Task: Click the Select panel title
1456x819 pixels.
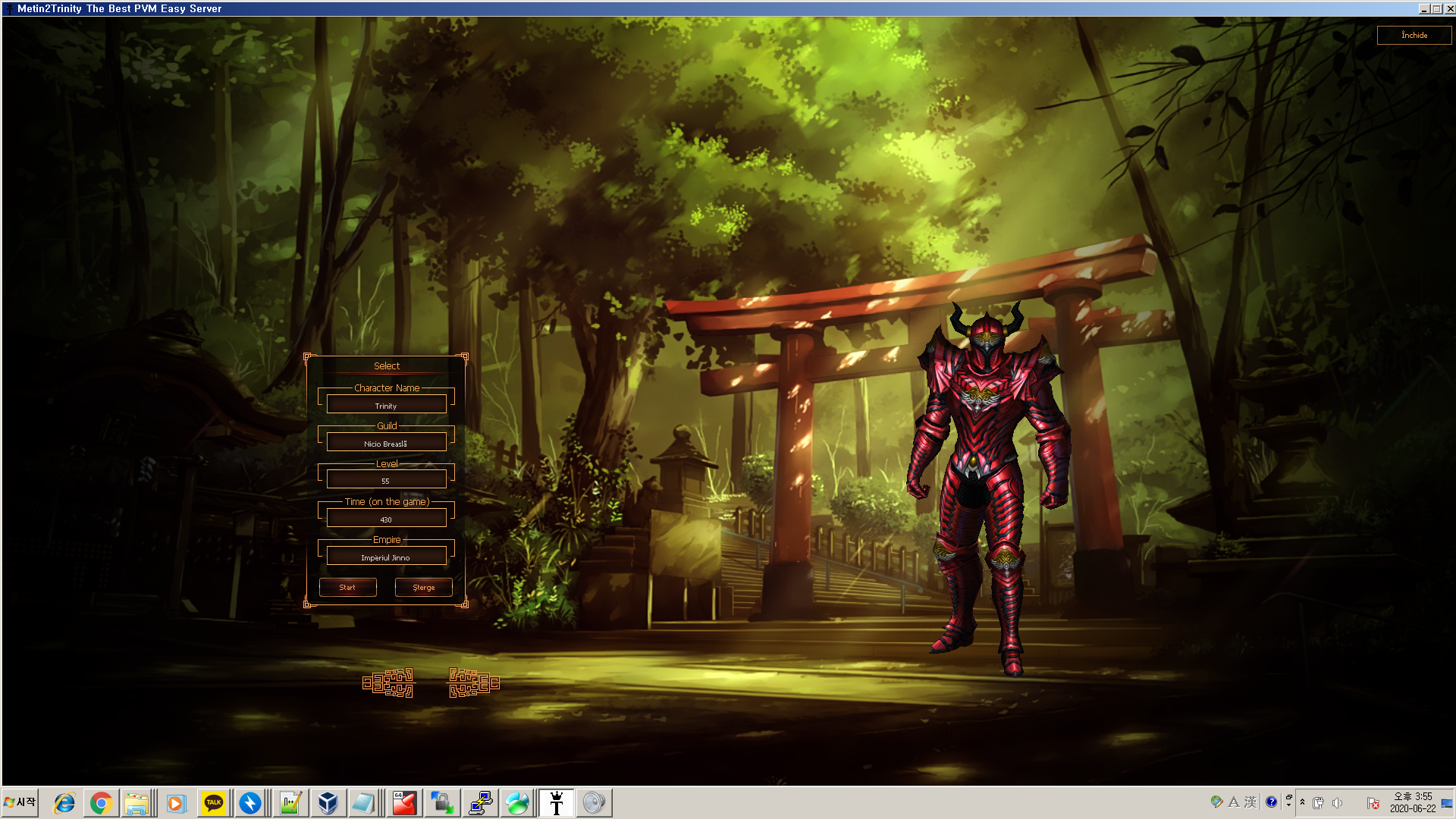Action: click(x=387, y=366)
